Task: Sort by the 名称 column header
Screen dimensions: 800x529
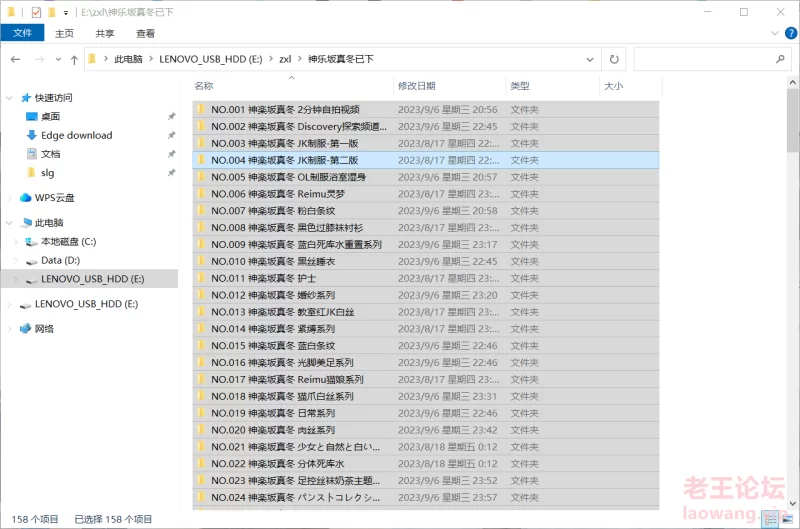Action: pyautogui.click(x=293, y=86)
